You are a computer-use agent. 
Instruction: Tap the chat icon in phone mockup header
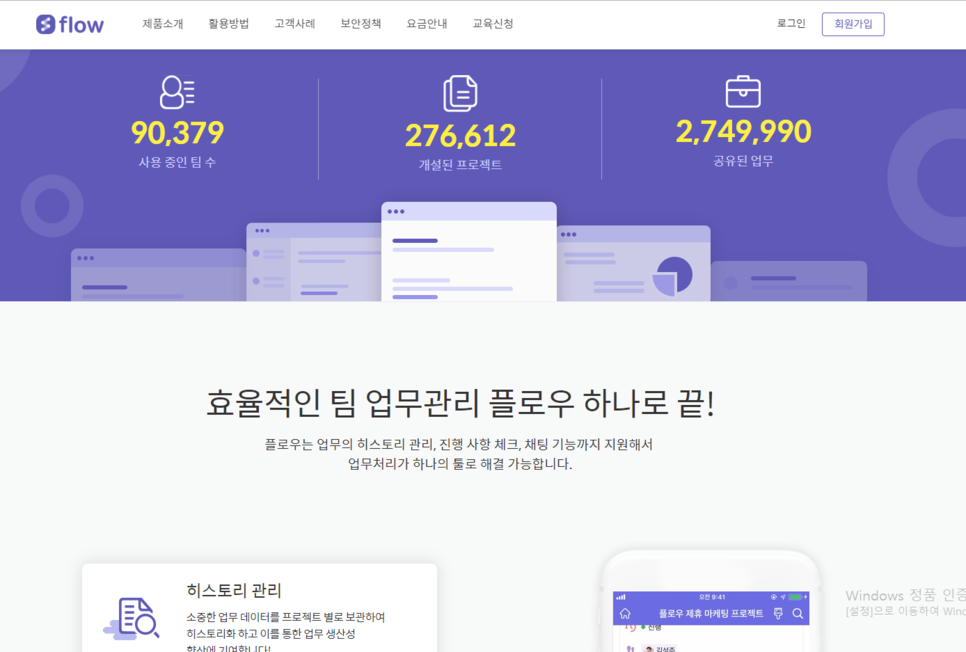(x=778, y=614)
